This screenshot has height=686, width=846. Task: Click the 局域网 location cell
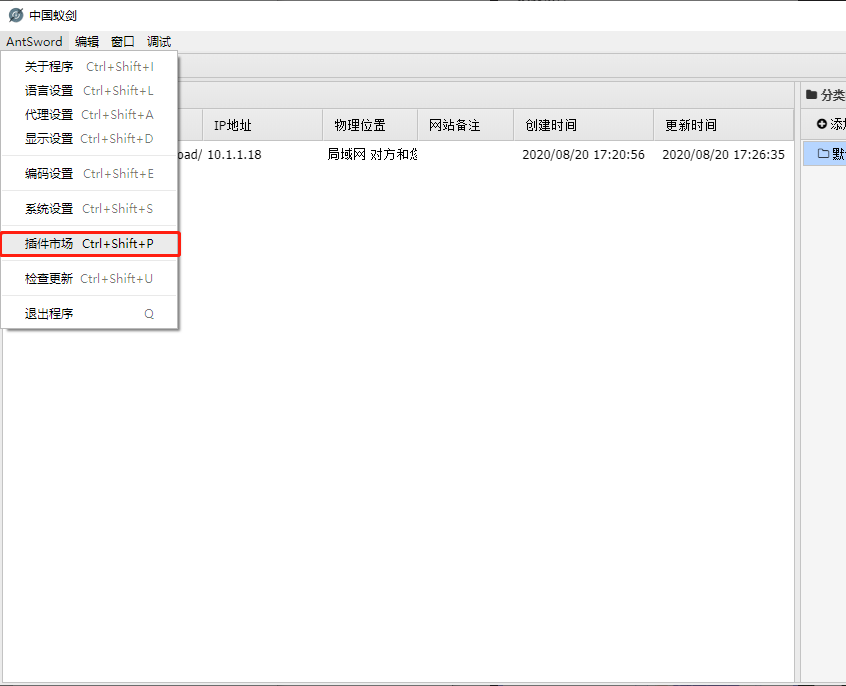372,155
